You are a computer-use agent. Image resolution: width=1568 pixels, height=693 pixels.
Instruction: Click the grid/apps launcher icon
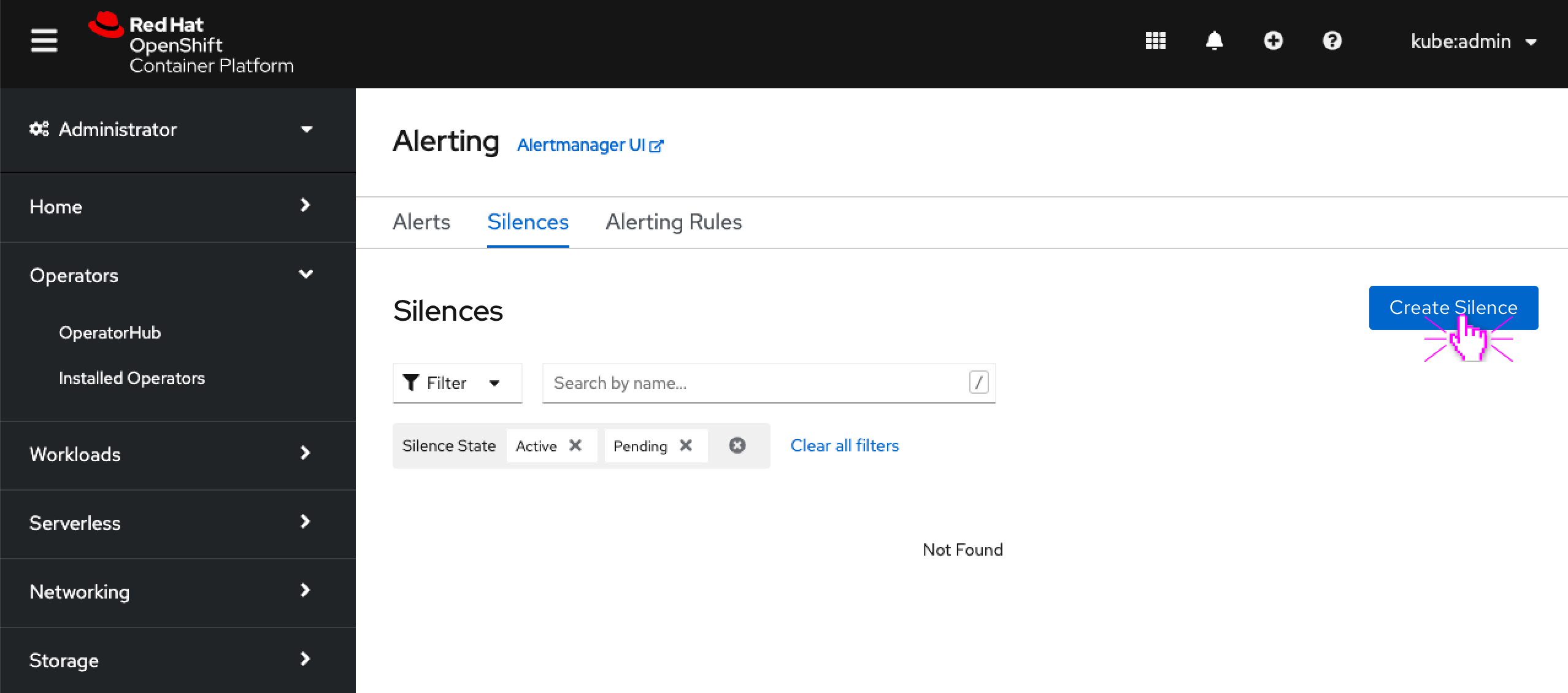[x=1155, y=40]
